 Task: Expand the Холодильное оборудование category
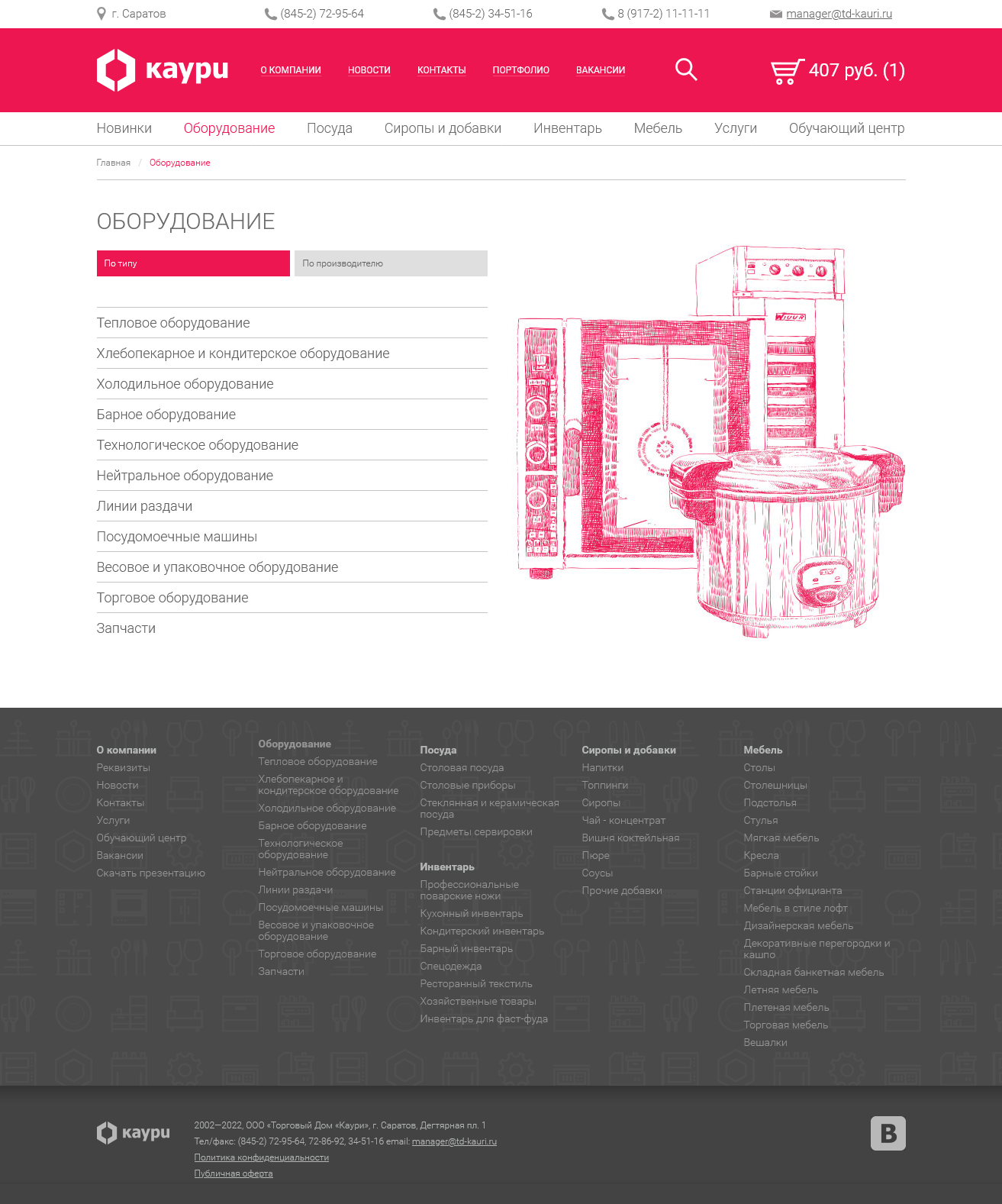coord(185,384)
